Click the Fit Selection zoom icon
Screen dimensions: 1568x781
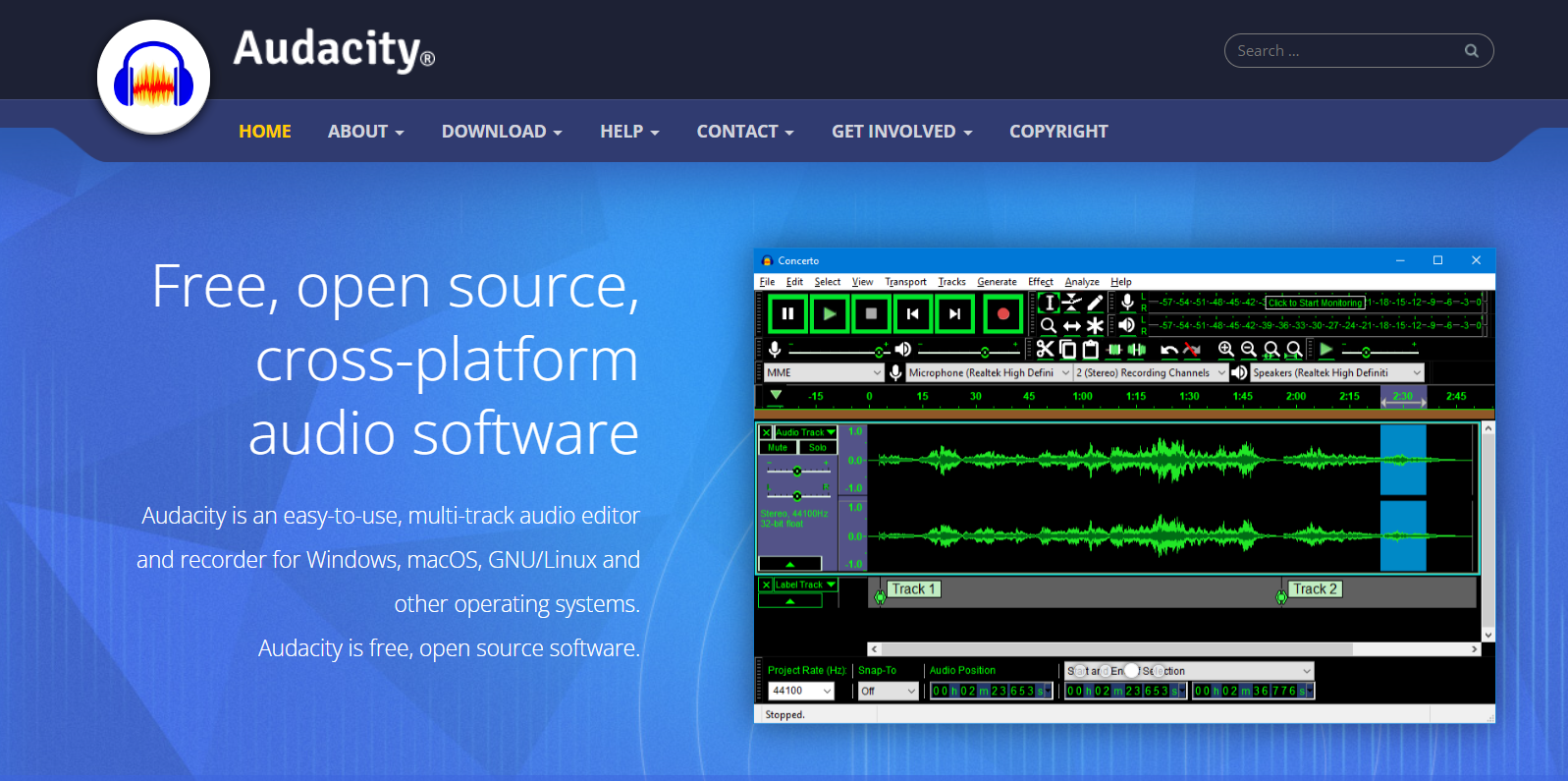[1271, 349]
